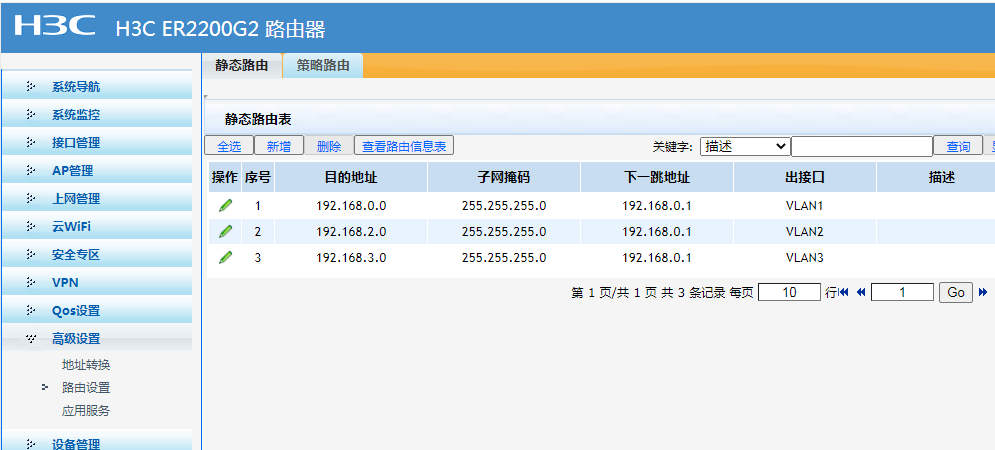Click the 目的地址 column header
Screen dimensions: 995x450
pyautogui.click(x=351, y=177)
